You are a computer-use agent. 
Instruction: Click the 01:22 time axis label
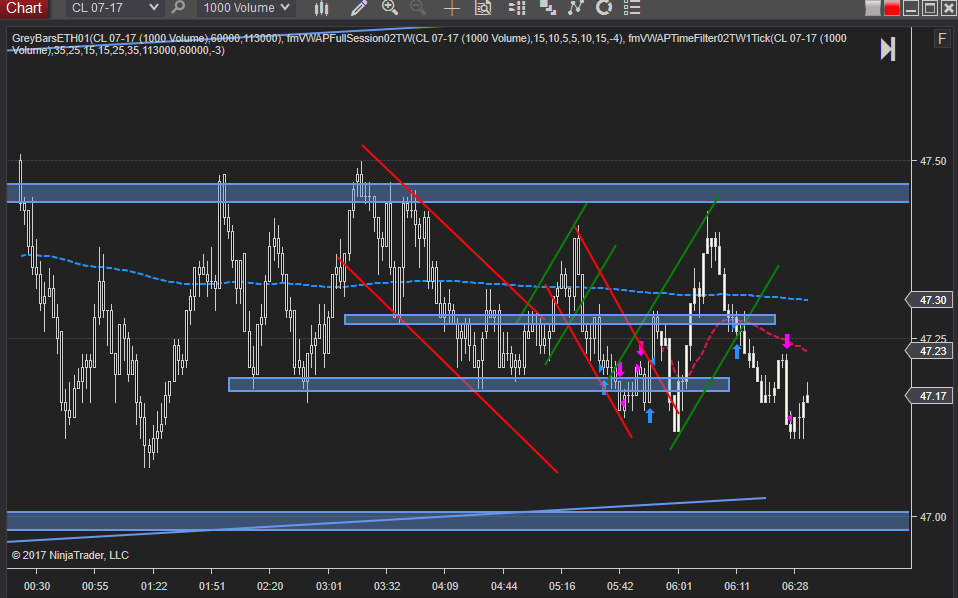coord(154,586)
